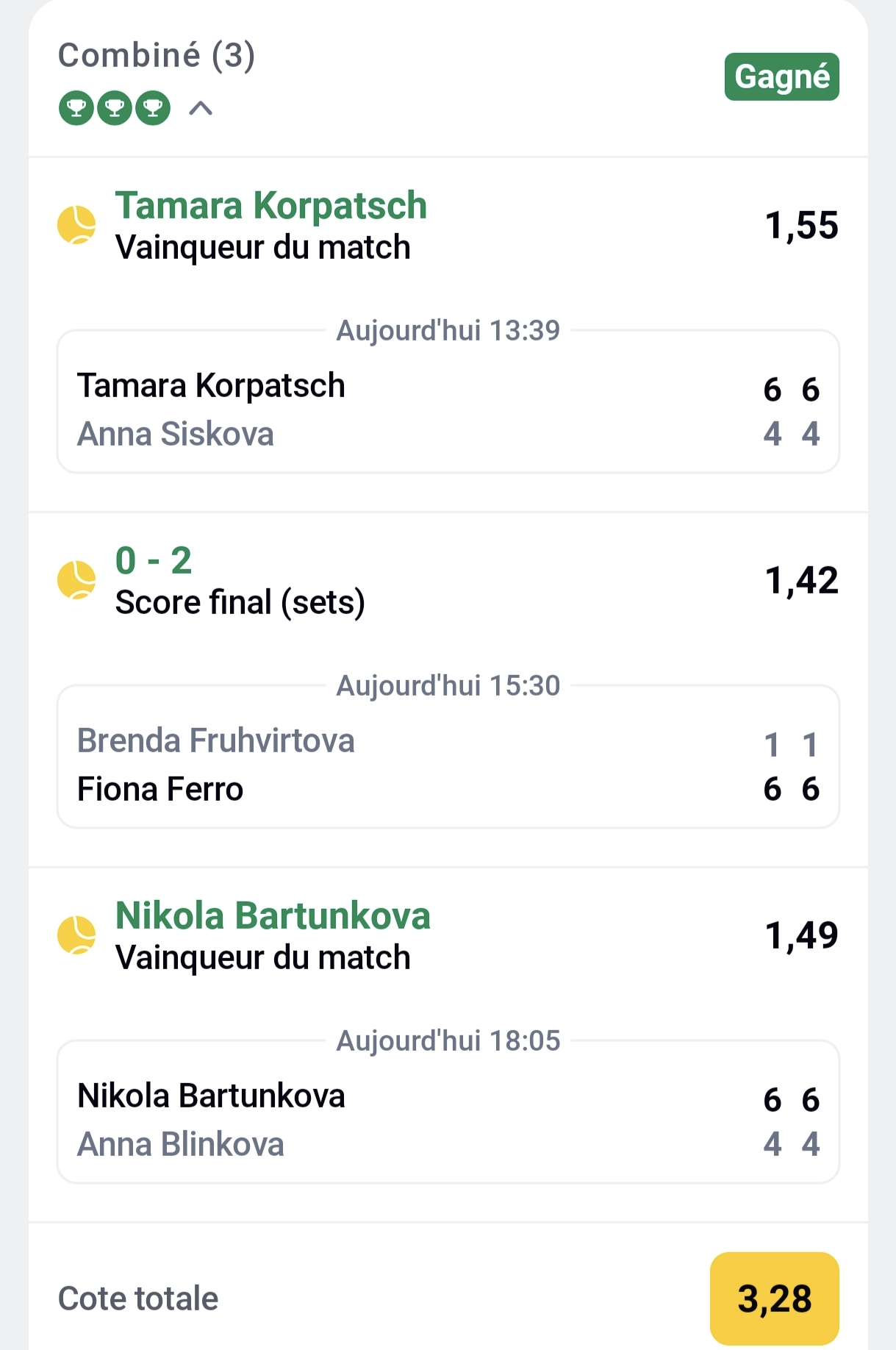Click the first trophy icon under Combiné

[76, 109]
